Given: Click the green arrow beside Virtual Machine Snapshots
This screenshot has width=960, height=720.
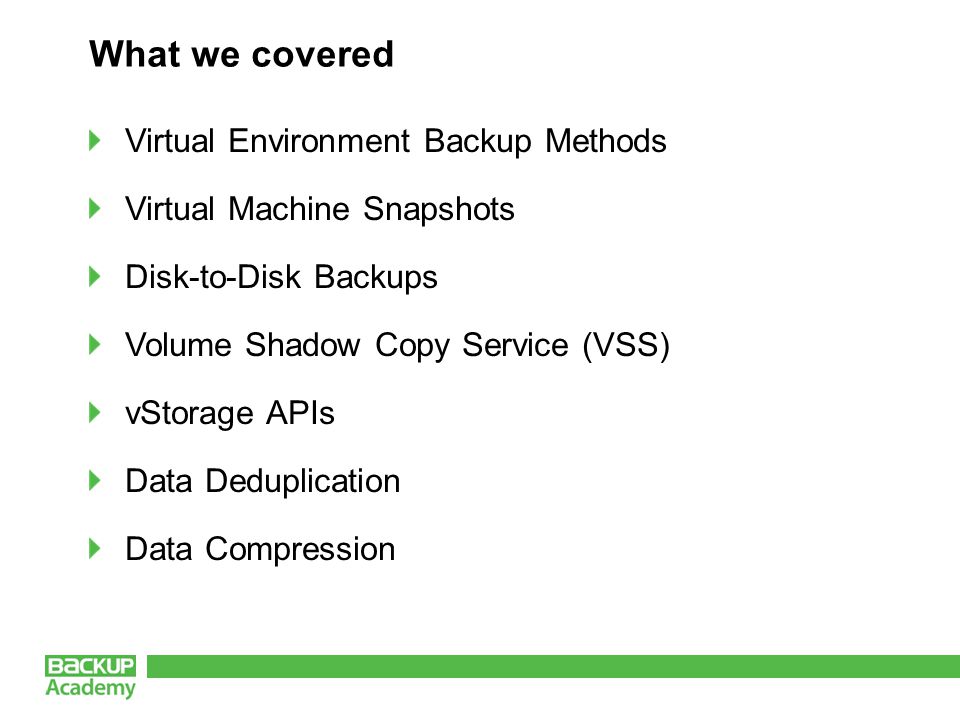Looking at the screenshot, I should click(94, 208).
